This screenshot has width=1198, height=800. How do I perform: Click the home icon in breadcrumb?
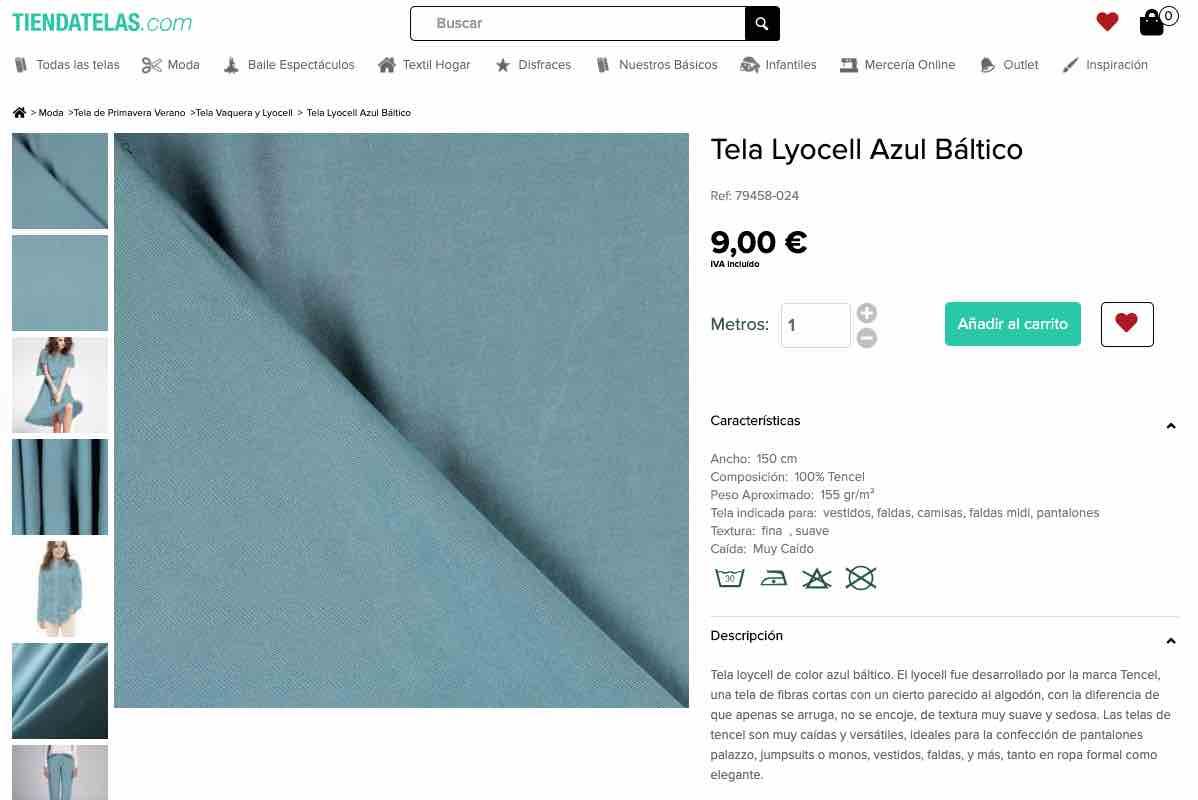[x=19, y=112]
